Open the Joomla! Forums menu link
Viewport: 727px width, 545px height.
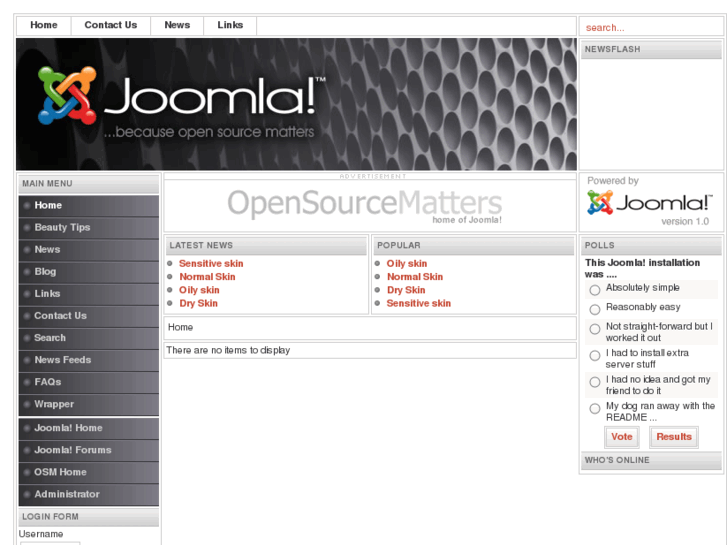(89, 450)
